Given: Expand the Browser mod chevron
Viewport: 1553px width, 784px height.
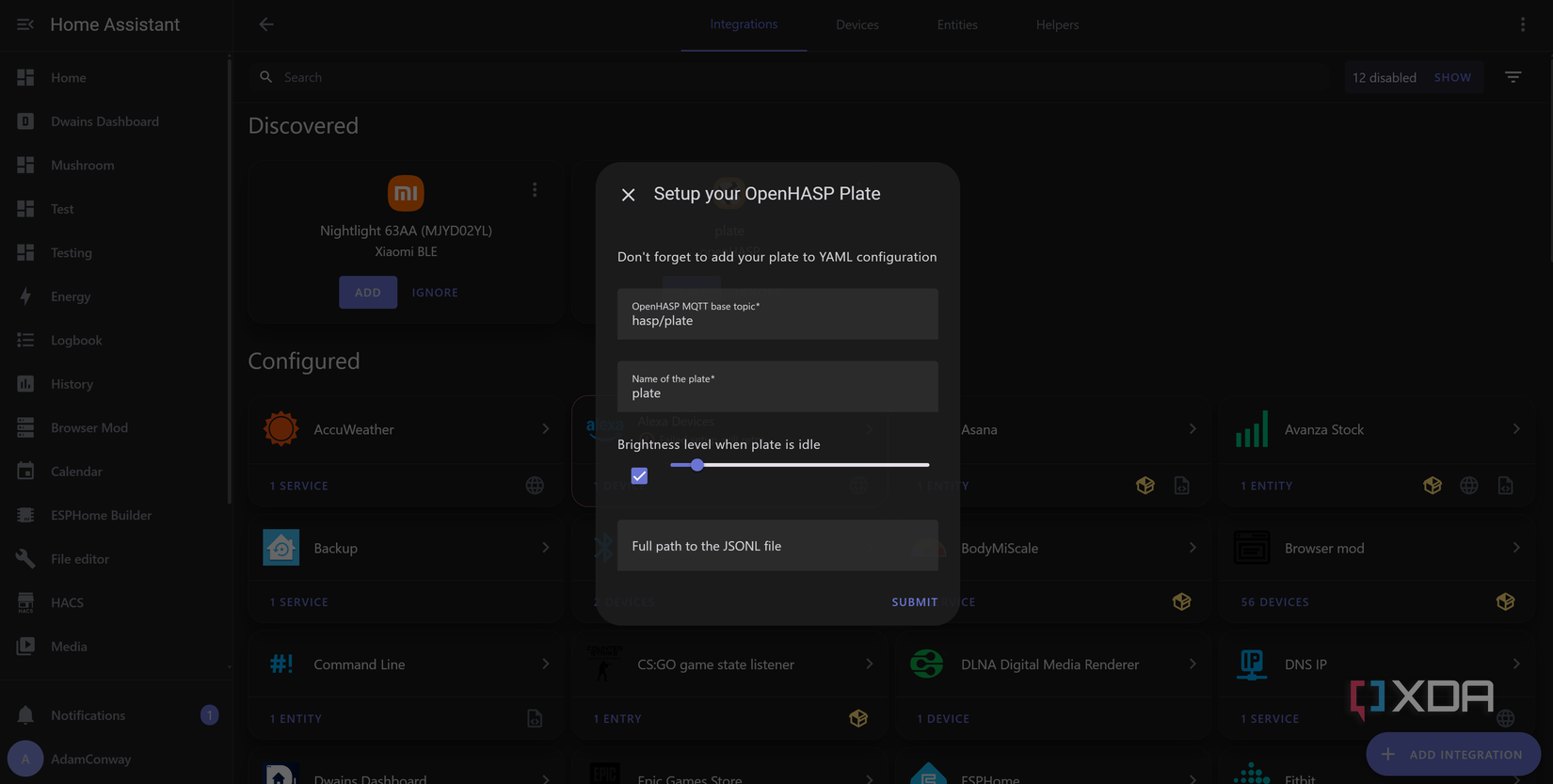Looking at the screenshot, I should [x=1516, y=548].
